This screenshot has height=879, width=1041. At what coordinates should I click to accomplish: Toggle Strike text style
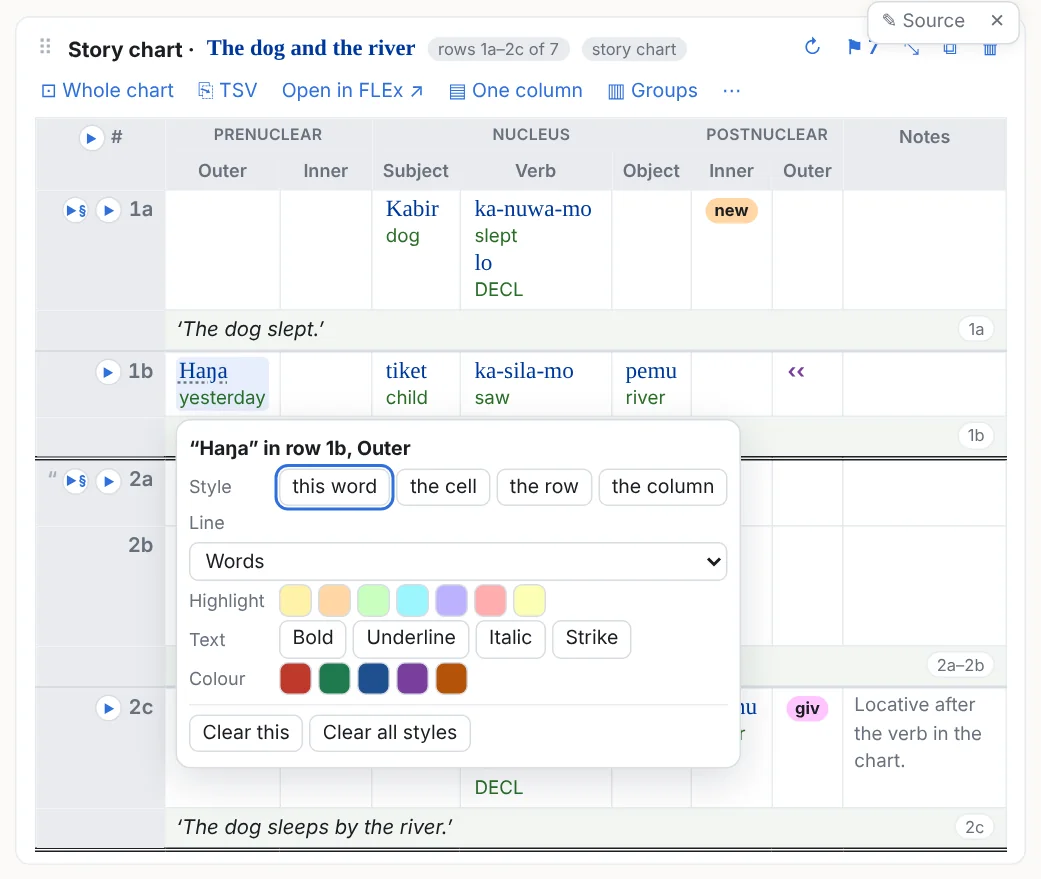[x=592, y=638]
